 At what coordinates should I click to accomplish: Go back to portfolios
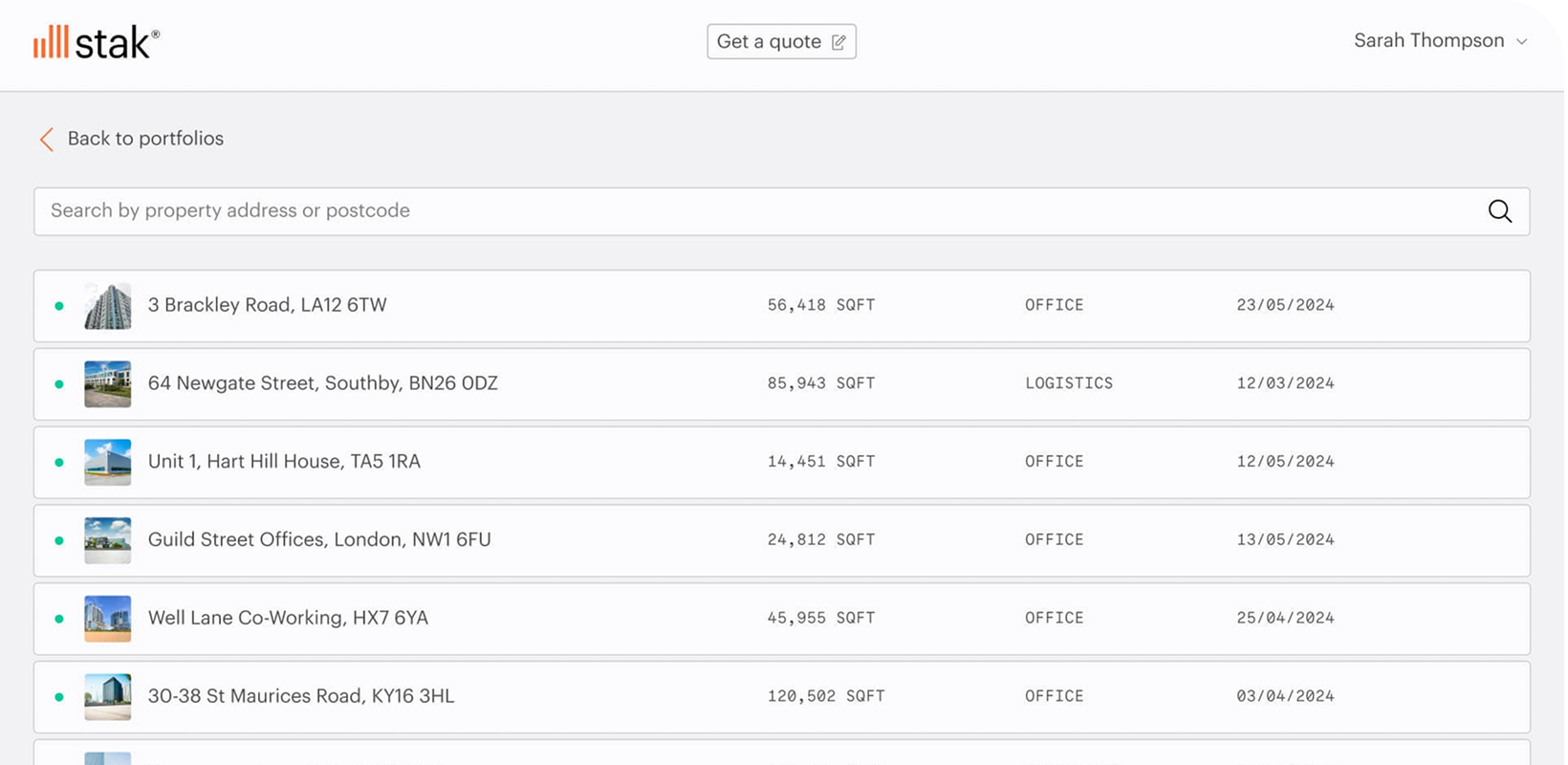tap(145, 139)
